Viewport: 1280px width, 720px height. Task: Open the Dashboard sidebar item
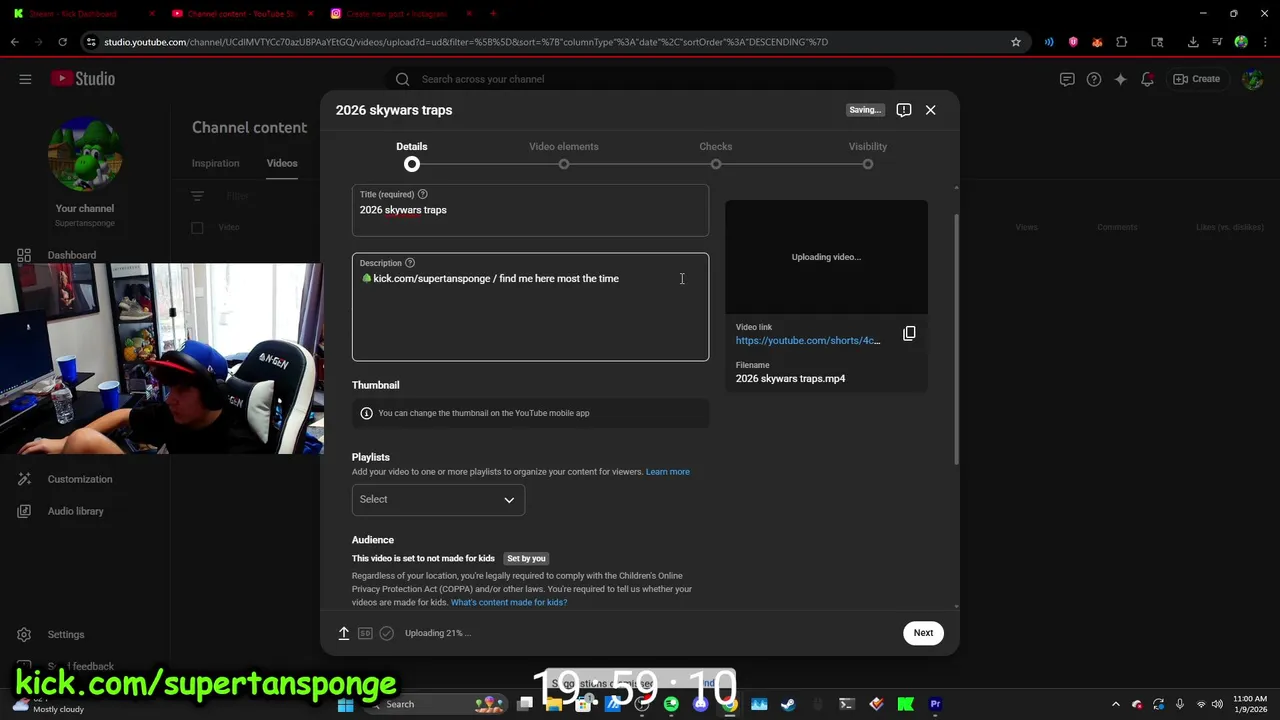click(x=72, y=255)
